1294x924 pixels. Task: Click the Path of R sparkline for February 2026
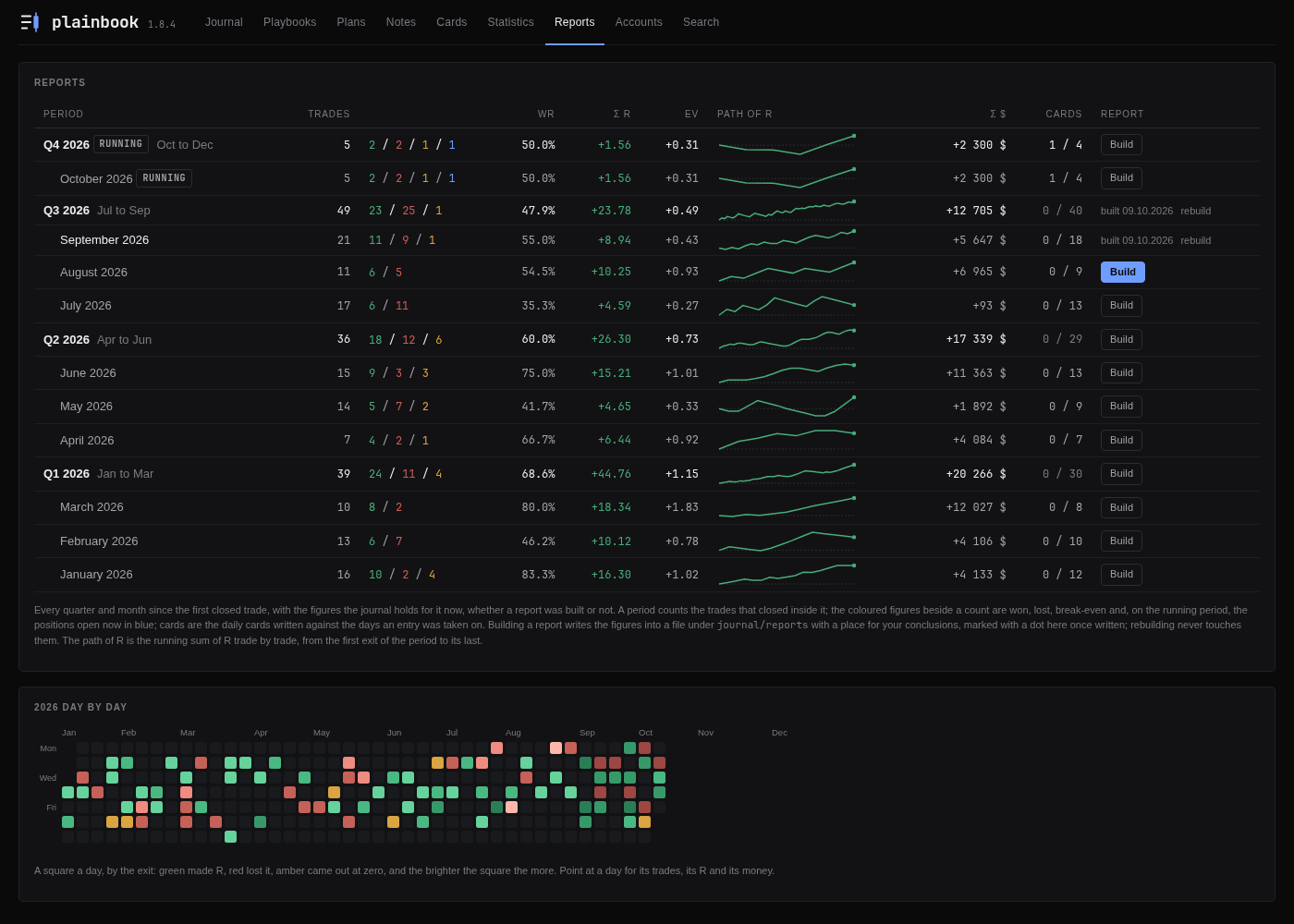coord(787,541)
